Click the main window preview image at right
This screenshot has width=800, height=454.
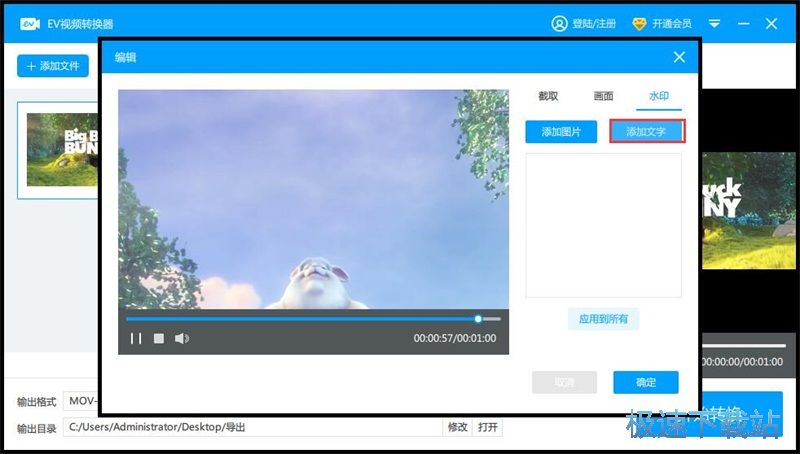click(x=749, y=210)
